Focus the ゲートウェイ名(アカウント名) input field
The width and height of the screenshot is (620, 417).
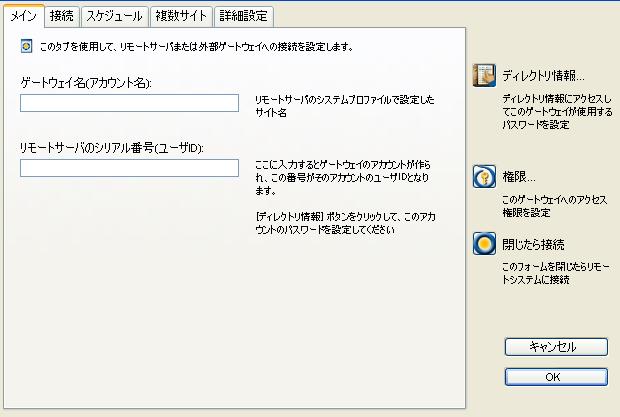coord(129,103)
